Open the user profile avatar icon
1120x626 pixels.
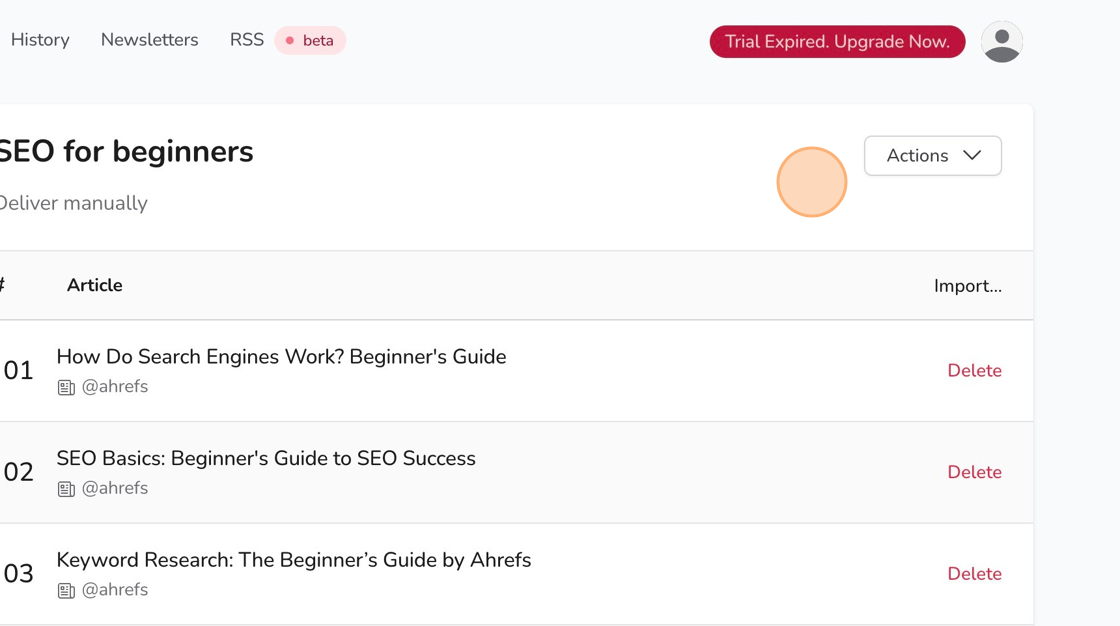pyautogui.click(x=1001, y=41)
